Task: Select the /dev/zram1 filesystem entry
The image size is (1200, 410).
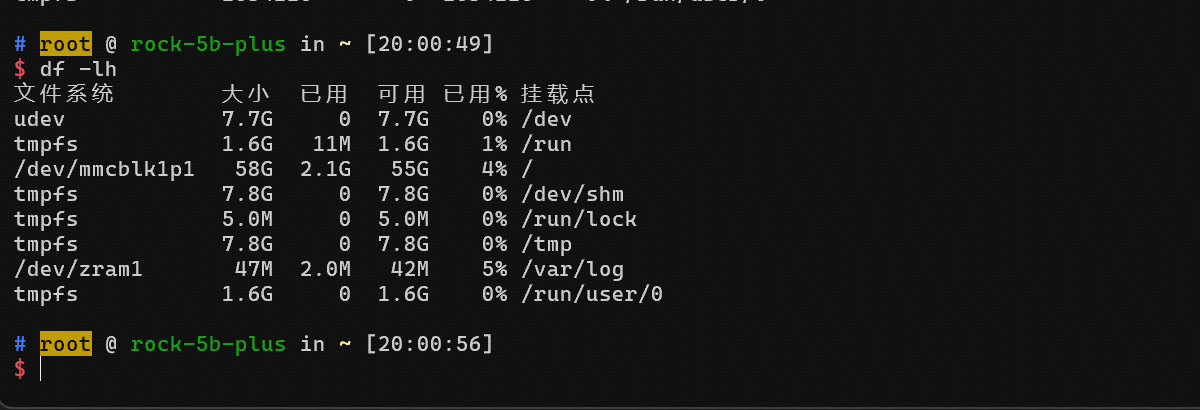Action: tap(77, 270)
